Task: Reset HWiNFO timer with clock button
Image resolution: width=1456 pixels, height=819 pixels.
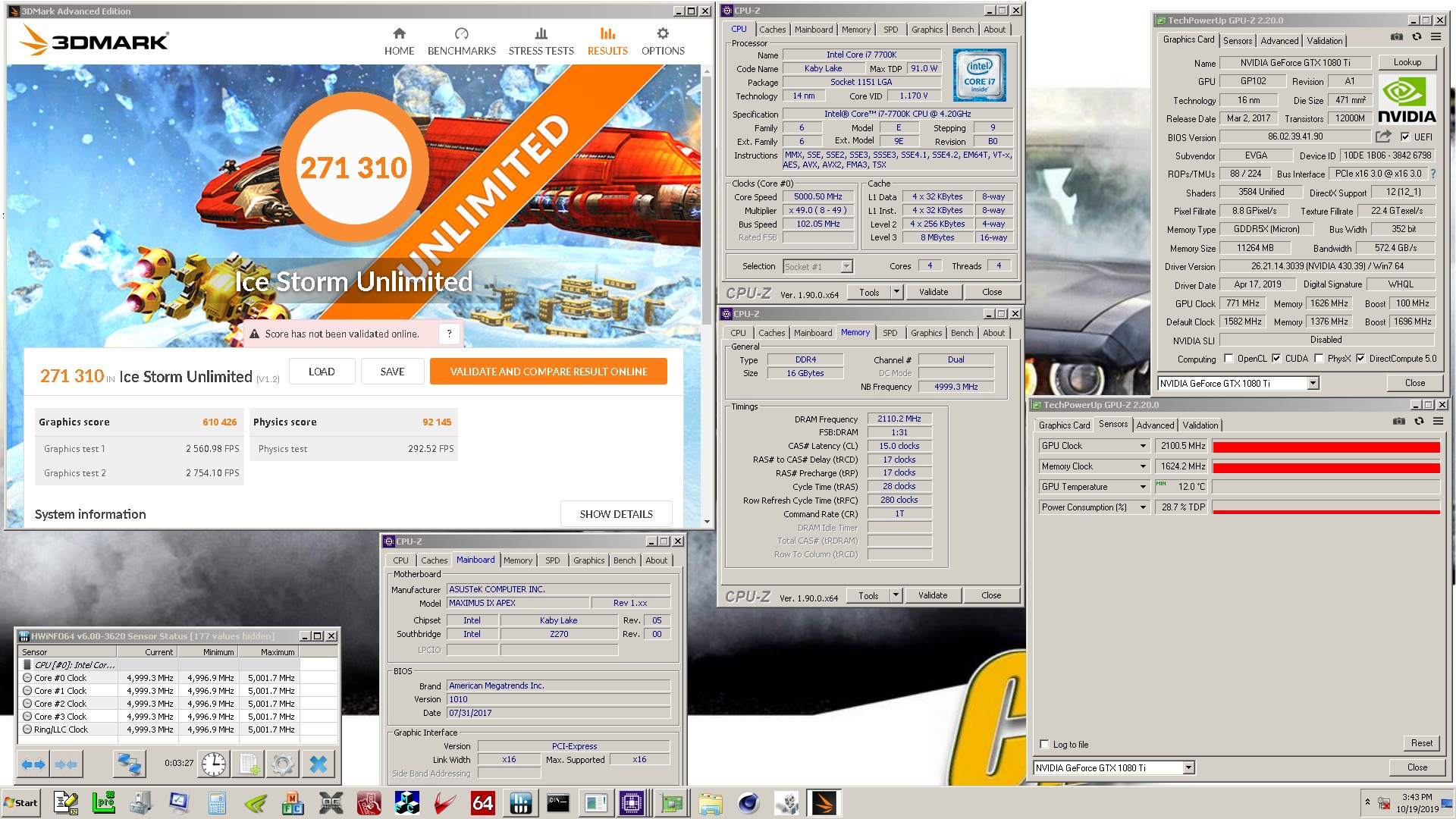Action: pos(214,764)
